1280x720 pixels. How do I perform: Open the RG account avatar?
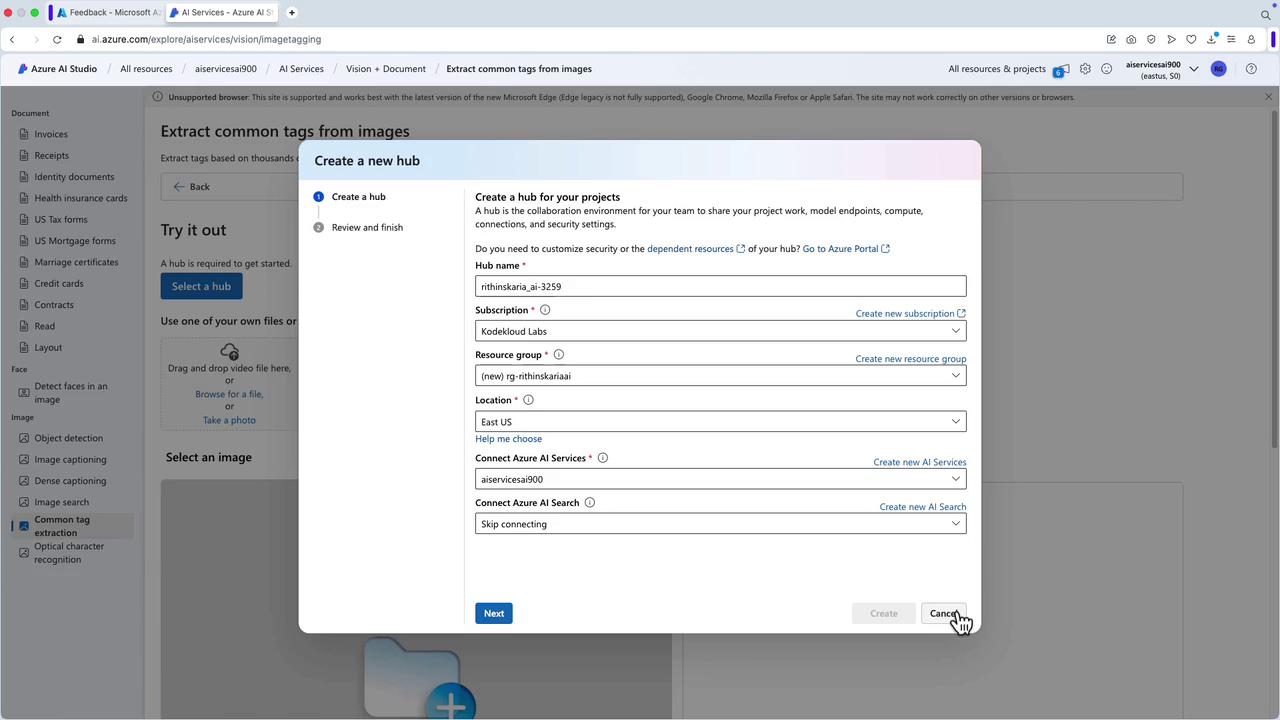1218,69
